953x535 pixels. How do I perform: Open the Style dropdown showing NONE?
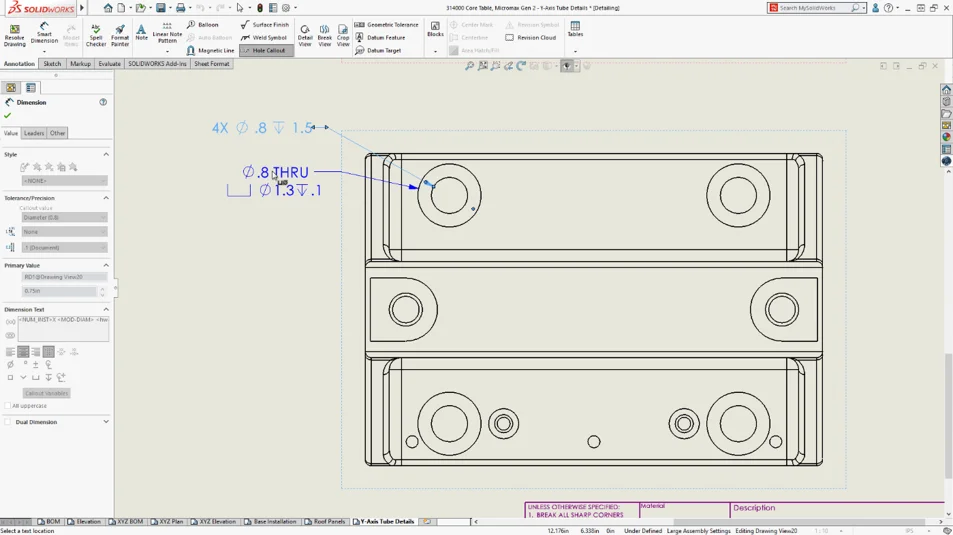click(63, 181)
